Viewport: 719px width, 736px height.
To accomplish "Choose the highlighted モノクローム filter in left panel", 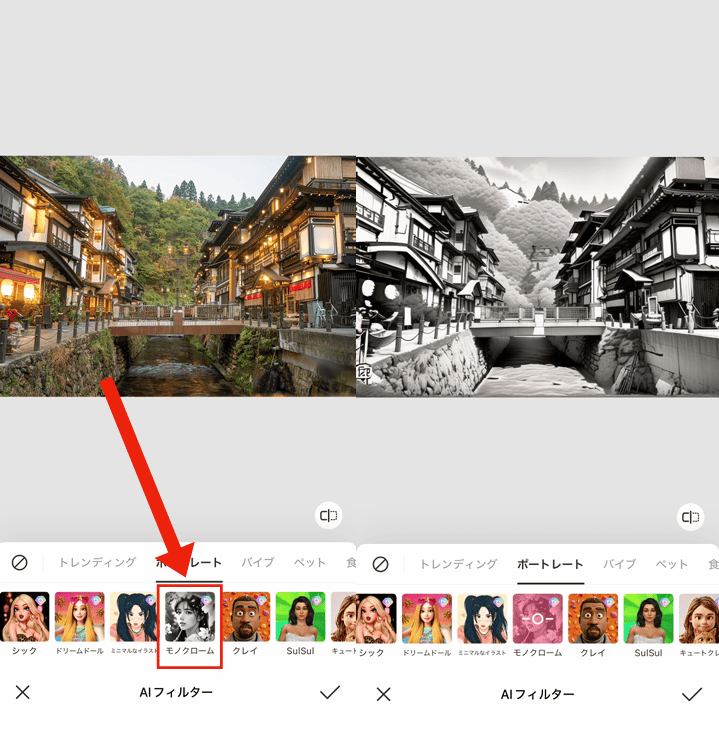I will click(189, 616).
